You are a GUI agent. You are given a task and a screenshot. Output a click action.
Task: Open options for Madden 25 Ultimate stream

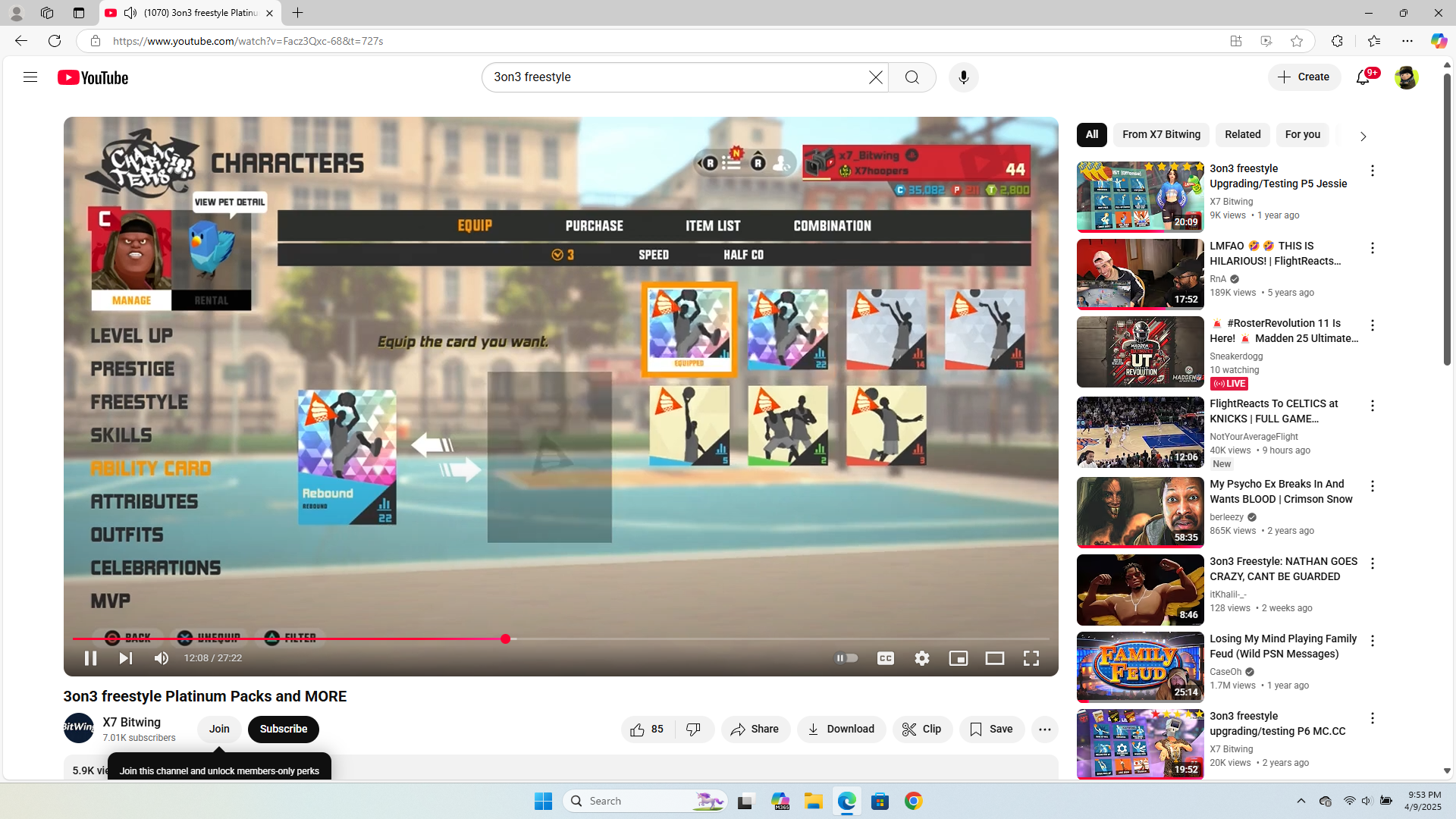[1373, 326]
